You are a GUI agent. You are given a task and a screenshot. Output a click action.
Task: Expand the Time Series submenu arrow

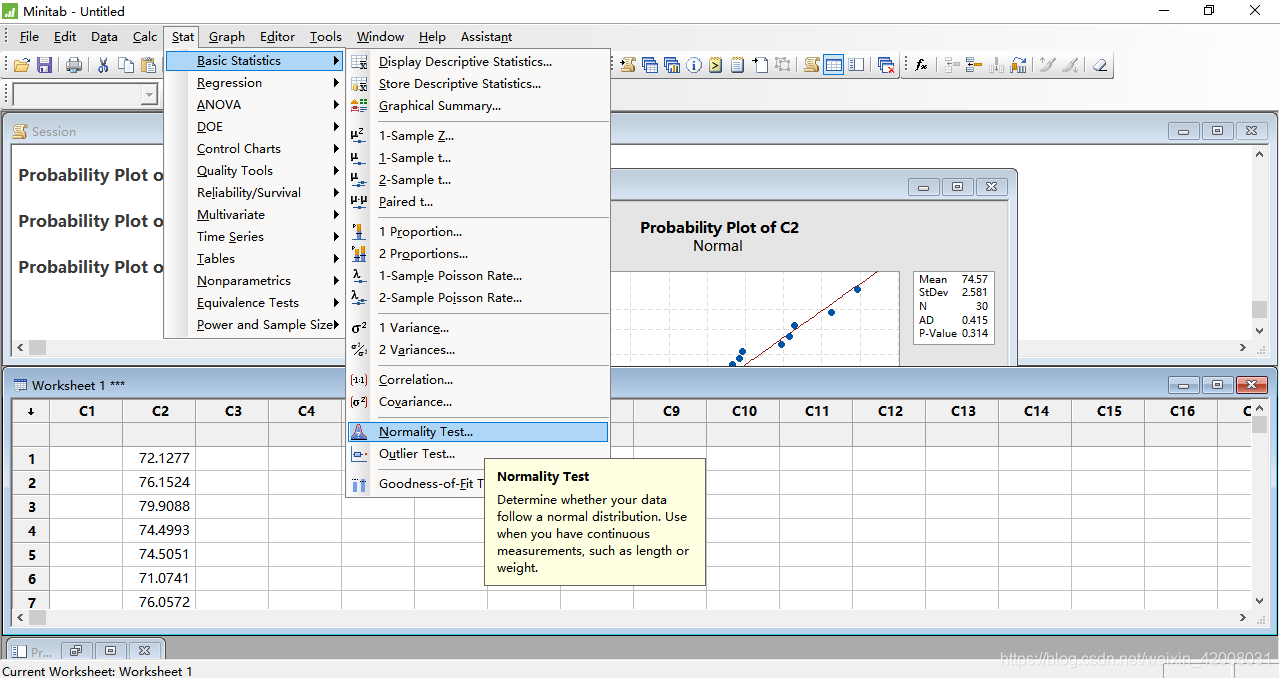tap(337, 237)
